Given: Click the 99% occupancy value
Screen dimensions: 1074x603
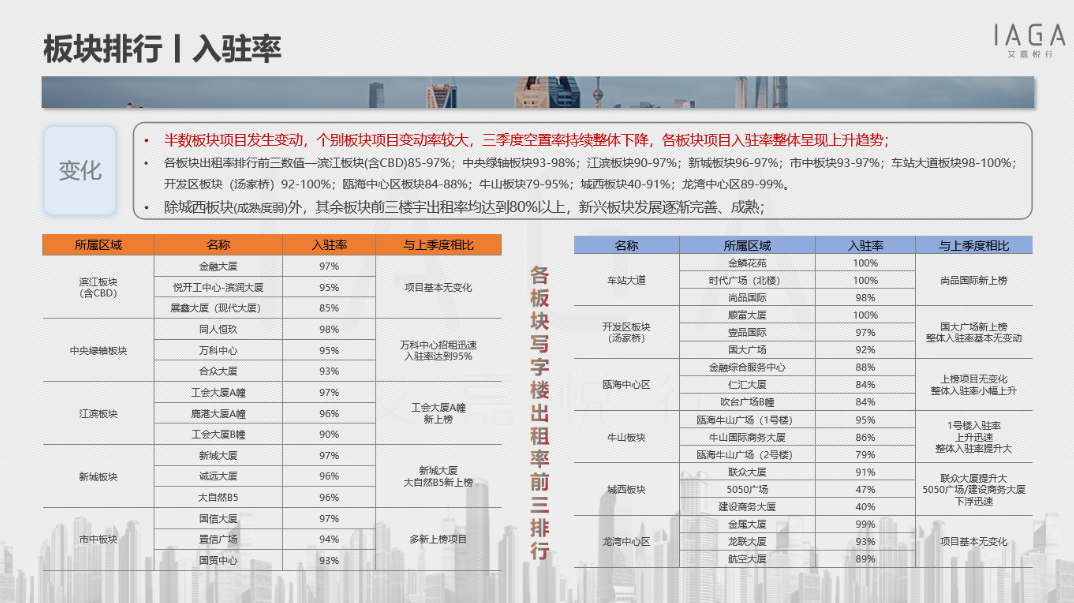Looking at the screenshot, I should point(865,524).
